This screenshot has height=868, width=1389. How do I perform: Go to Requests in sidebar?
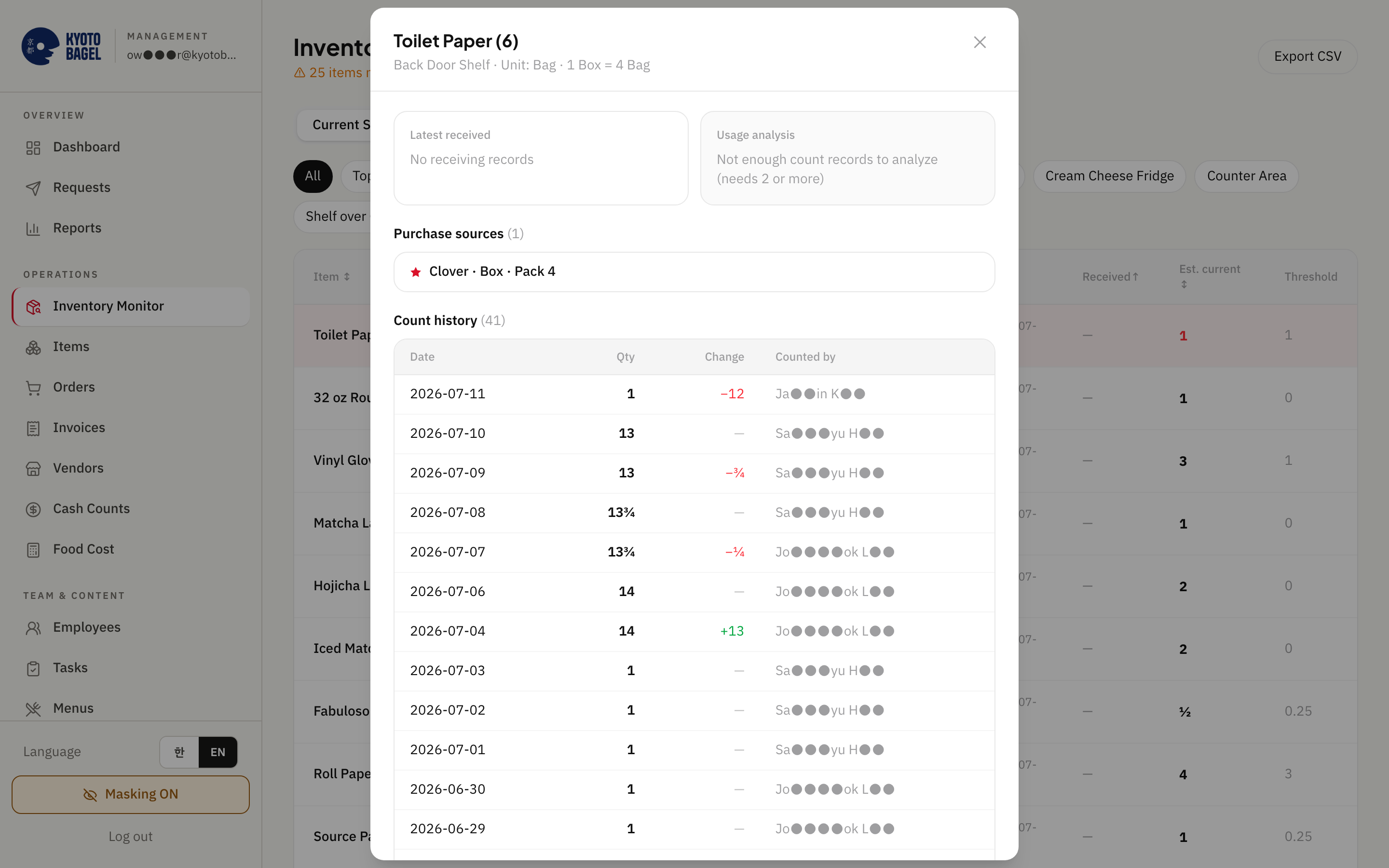click(x=131, y=188)
